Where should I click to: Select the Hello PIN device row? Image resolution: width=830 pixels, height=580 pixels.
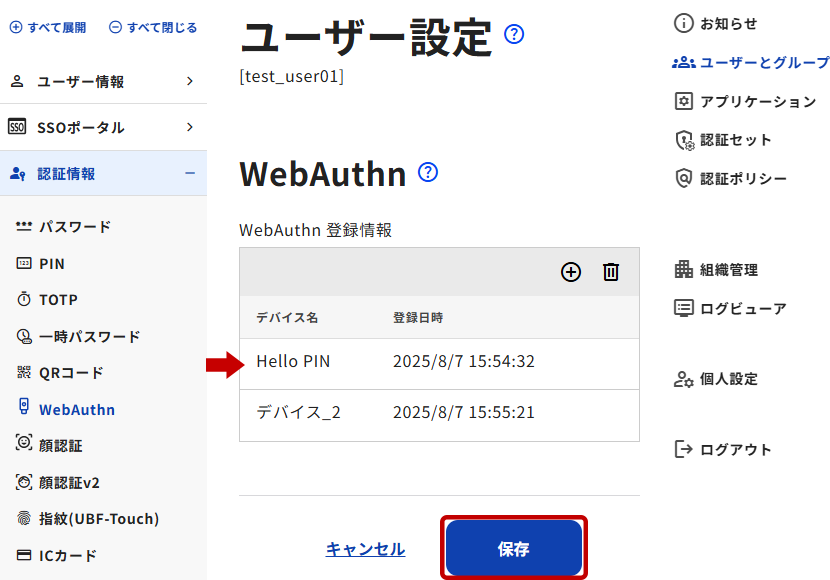tap(439, 362)
